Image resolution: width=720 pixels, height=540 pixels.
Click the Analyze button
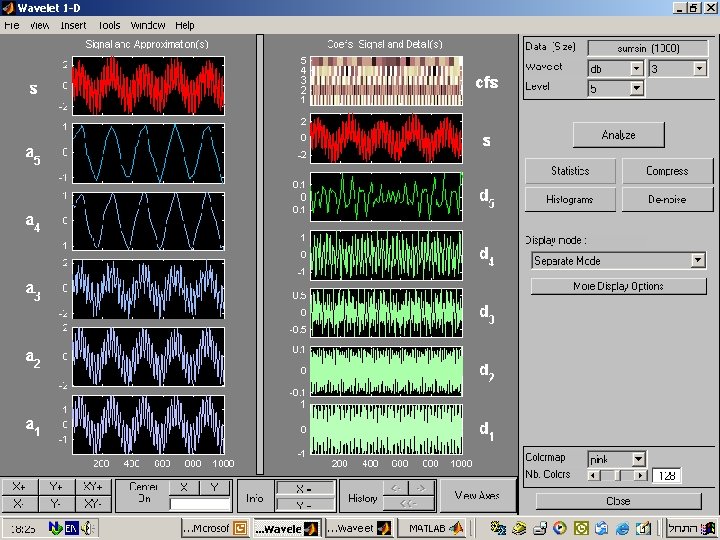pos(618,135)
